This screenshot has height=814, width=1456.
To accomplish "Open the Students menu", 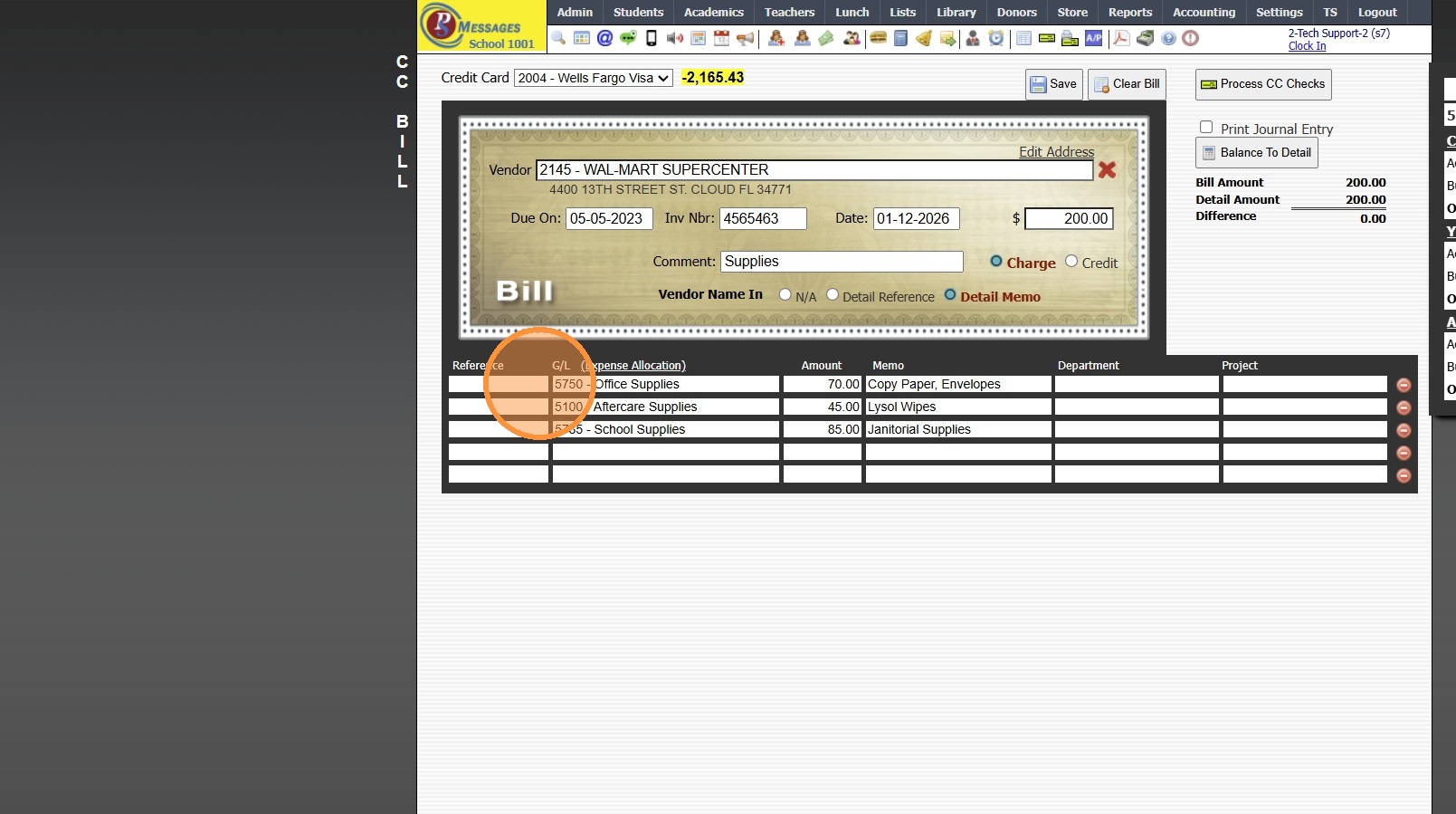I will [x=638, y=12].
